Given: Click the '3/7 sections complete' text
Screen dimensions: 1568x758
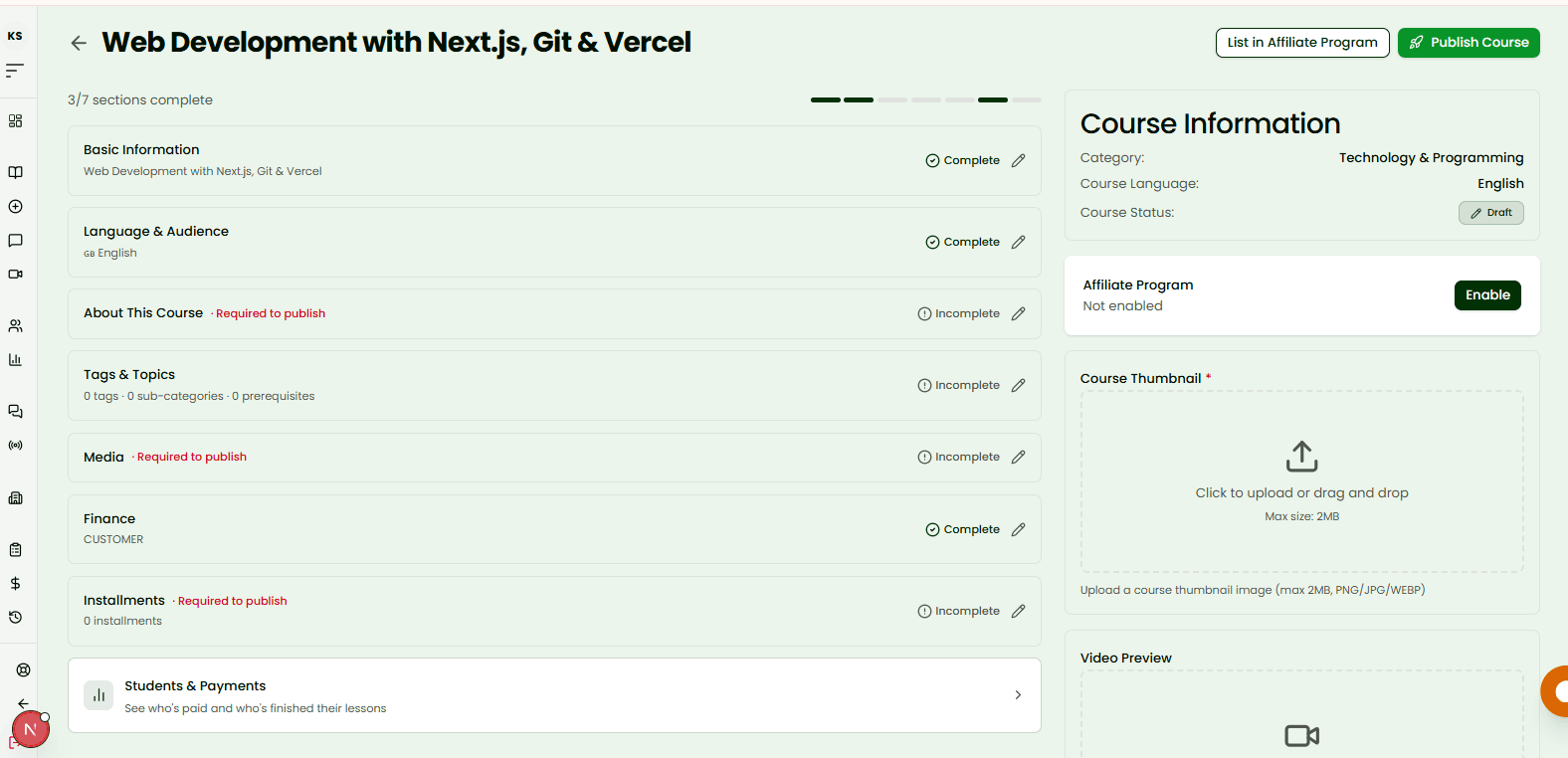Looking at the screenshot, I should [x=140, y=100].
